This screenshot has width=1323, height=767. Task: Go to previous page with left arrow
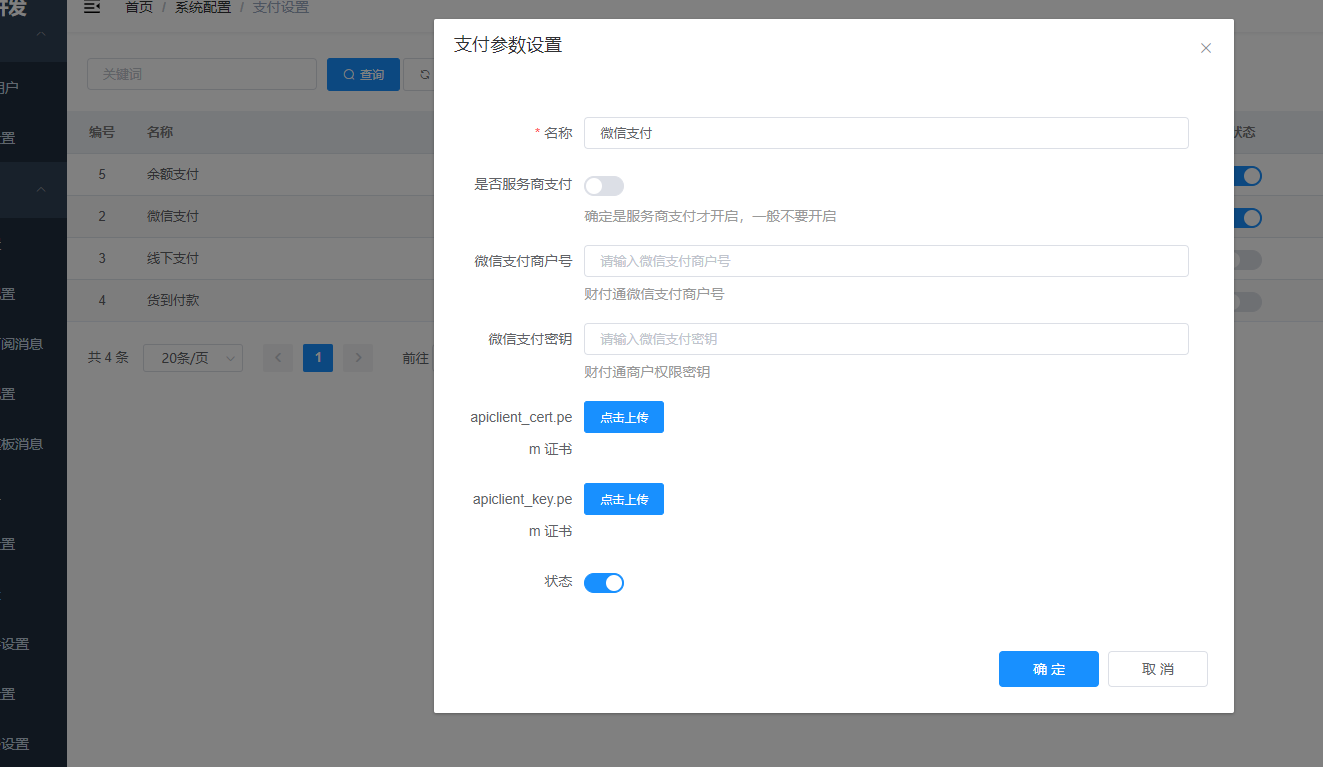[x=278, y=357]
